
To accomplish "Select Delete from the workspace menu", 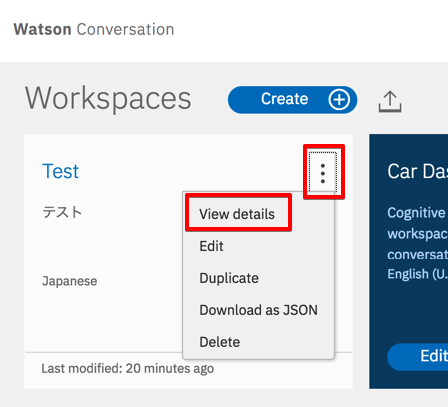I will click(x=220, y=342).
